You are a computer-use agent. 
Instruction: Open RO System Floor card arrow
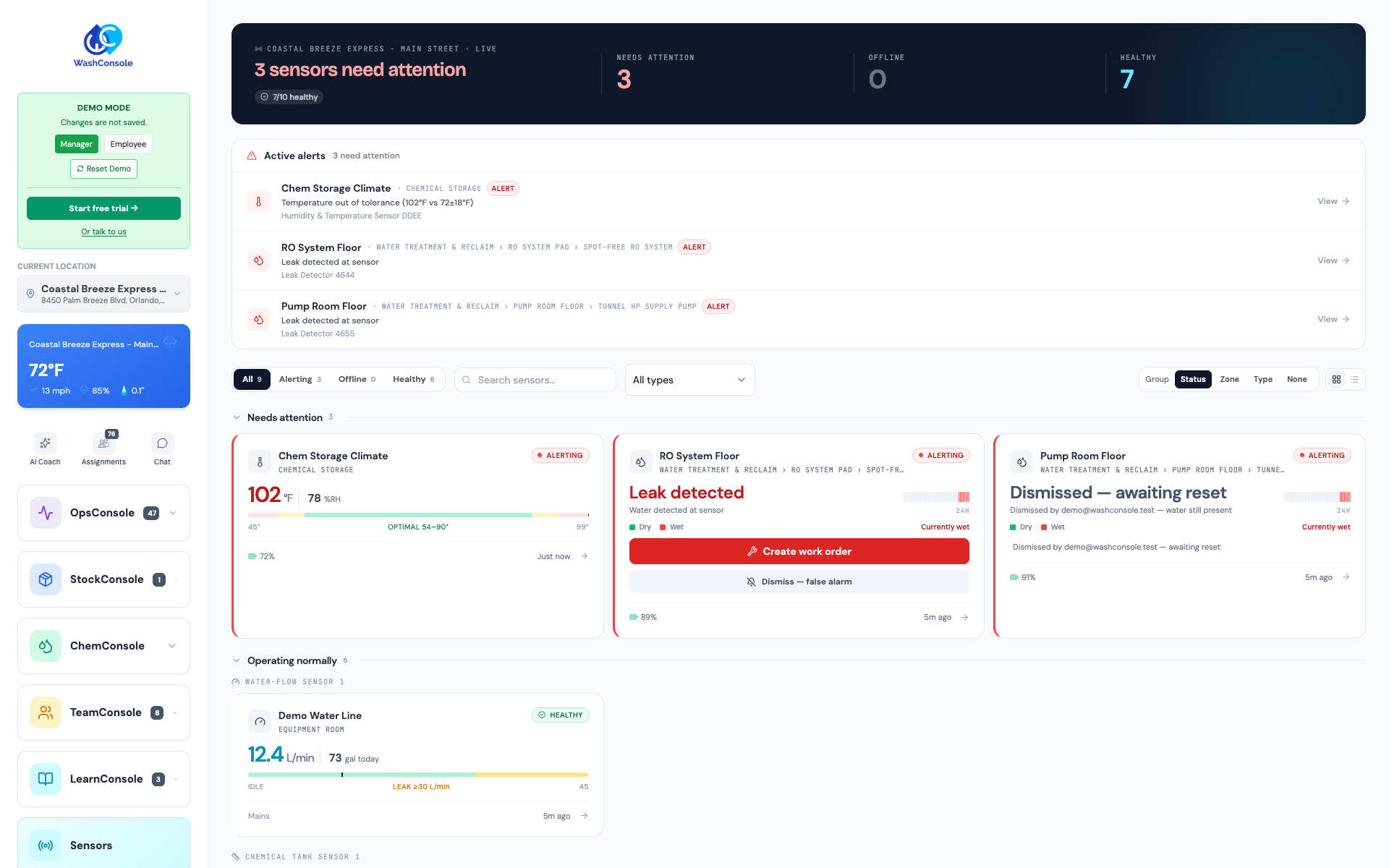(965, 617)
